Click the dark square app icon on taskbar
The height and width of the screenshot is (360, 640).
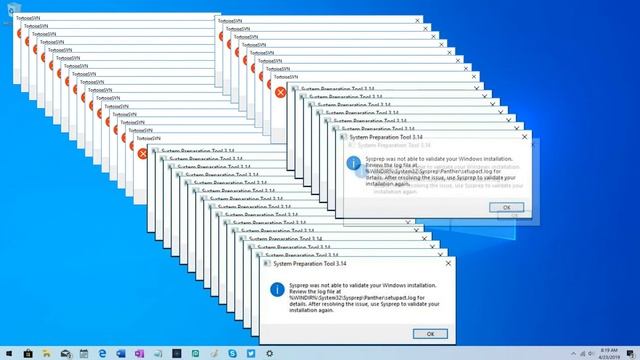[176, 353]
